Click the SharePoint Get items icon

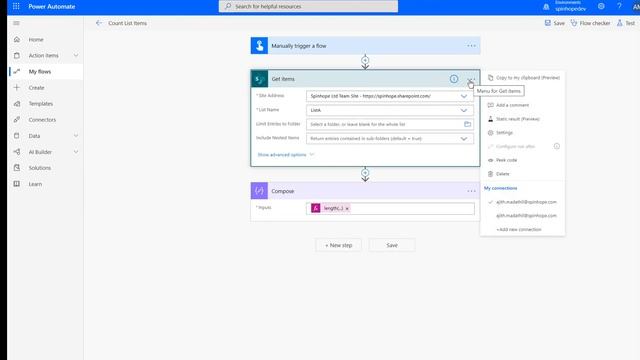(x=259, y=79)
